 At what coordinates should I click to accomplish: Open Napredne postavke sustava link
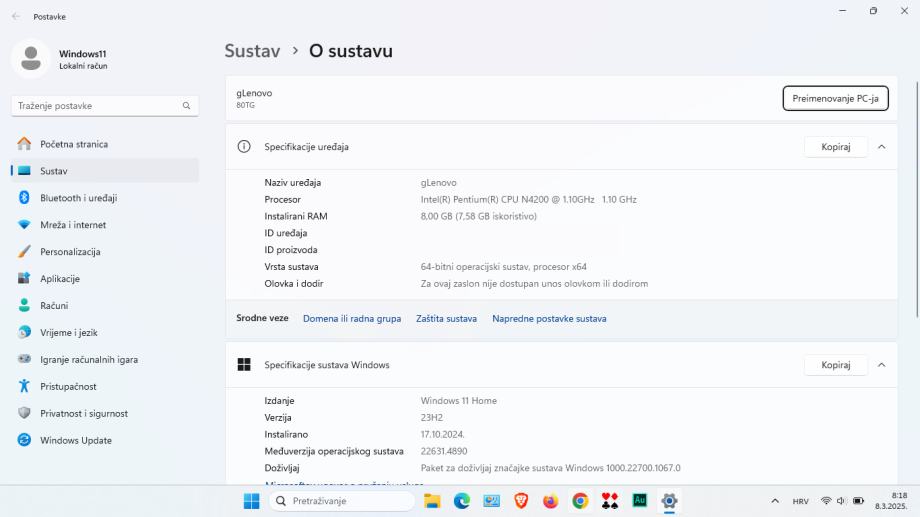pos(549,319)
